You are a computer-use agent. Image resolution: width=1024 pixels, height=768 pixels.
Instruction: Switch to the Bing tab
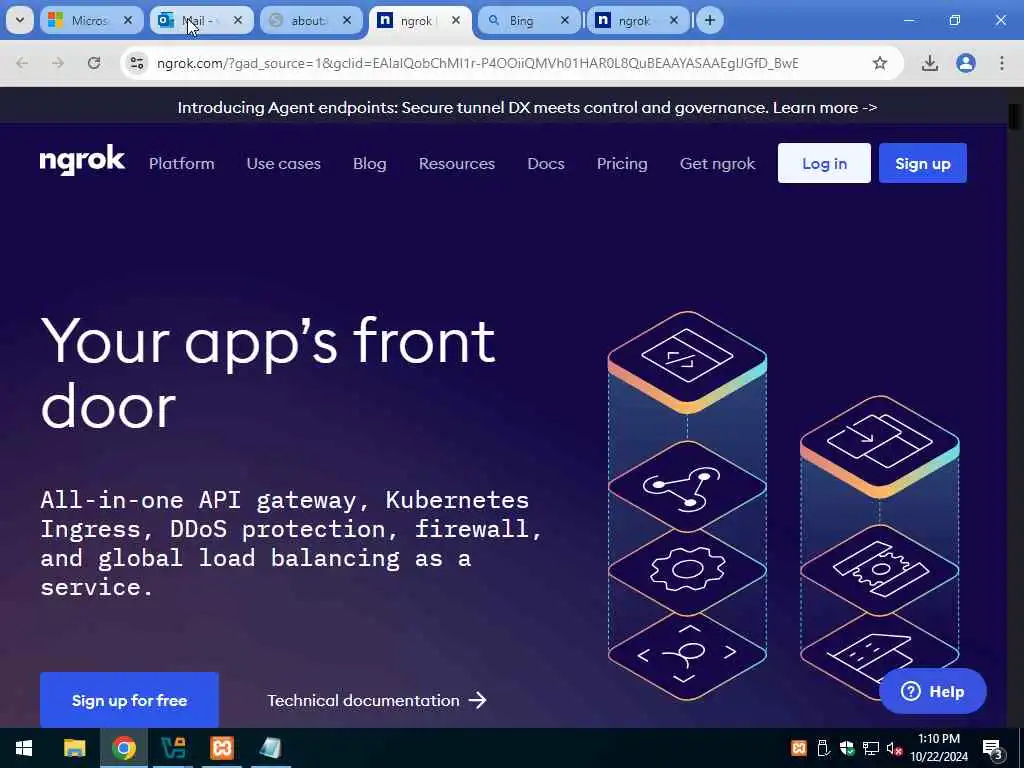(x=529, y=20)
